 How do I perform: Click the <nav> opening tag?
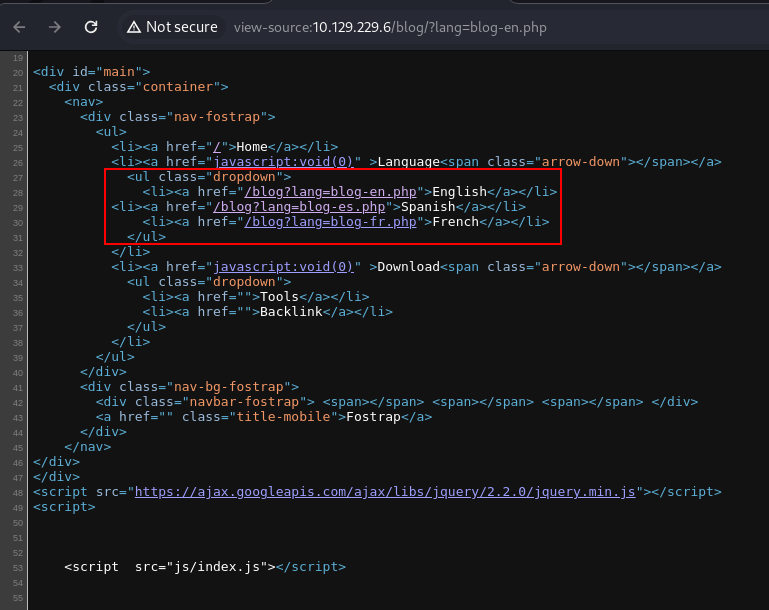coord(84,102)
